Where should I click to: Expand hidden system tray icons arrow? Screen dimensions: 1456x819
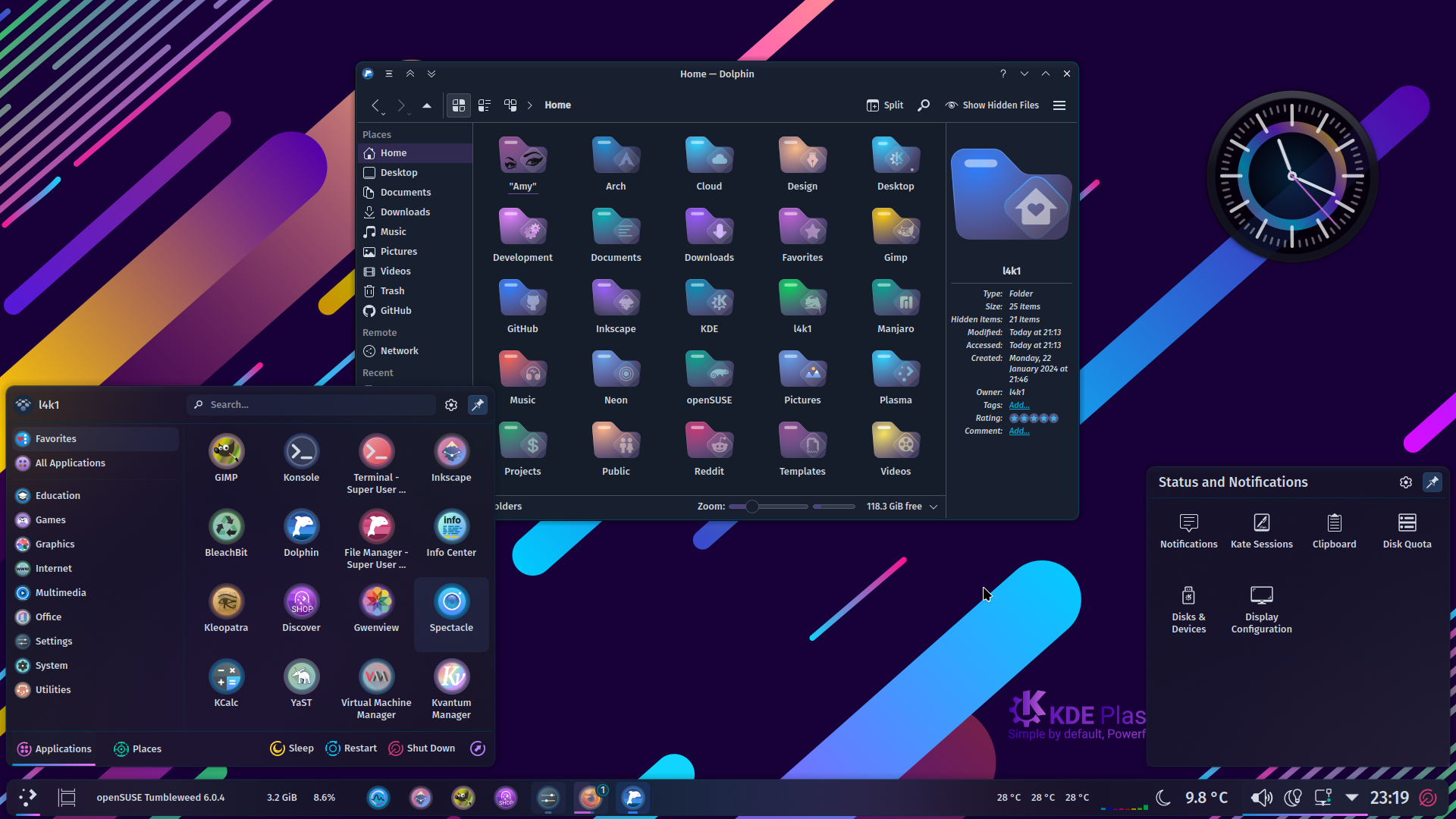coord(1351,798)
